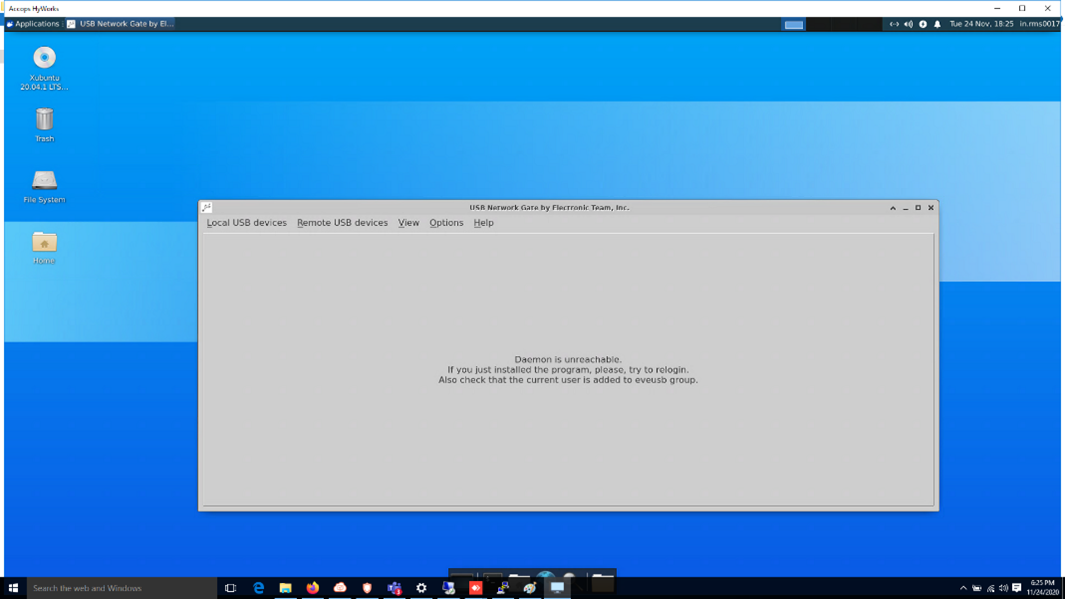Click the notification bell in Xubuntu panel
The height and width of the screenshot is (599, 1065).
coord(937,24)
